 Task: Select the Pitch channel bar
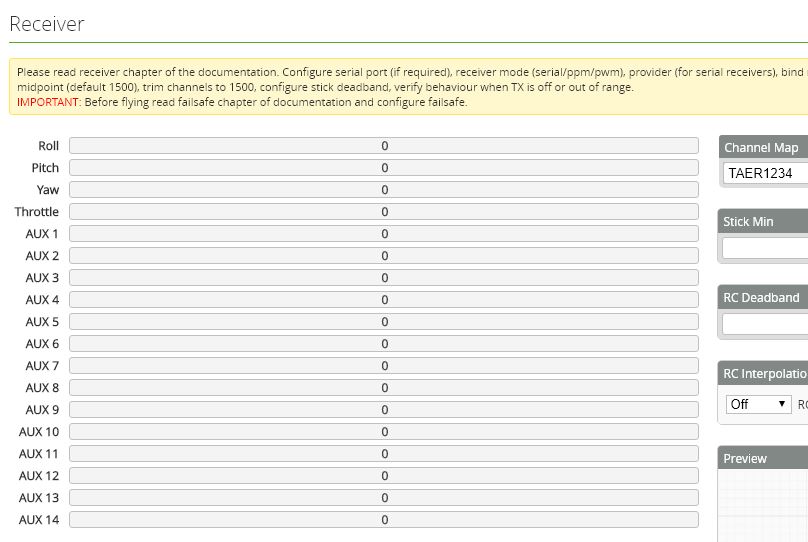384,168
